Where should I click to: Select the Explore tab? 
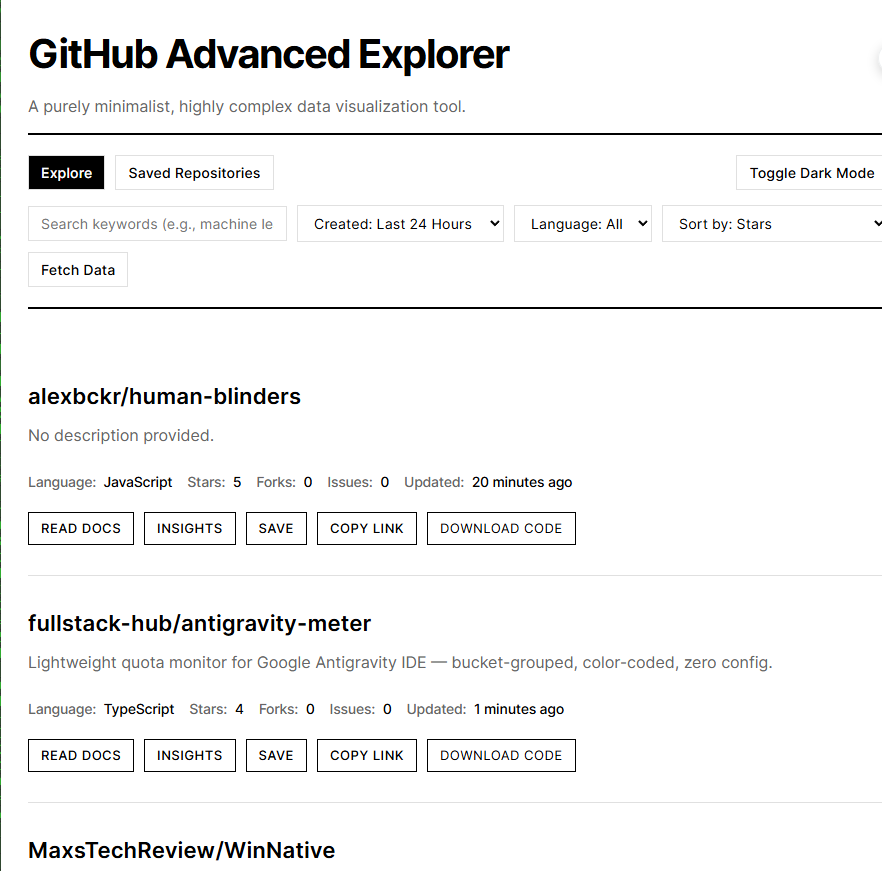[x=66, y=172]
